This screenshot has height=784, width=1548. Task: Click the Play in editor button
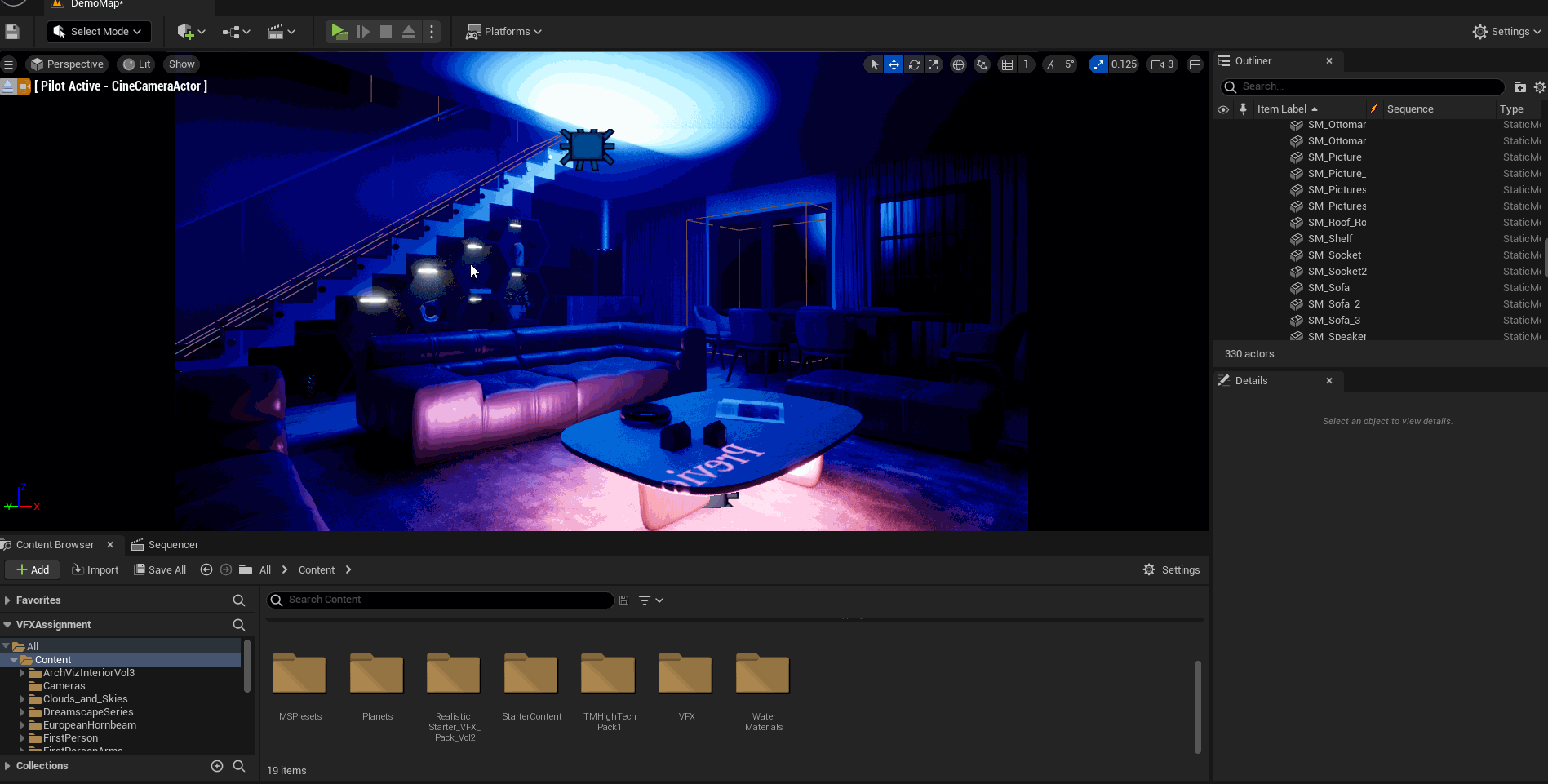(339, 32)
